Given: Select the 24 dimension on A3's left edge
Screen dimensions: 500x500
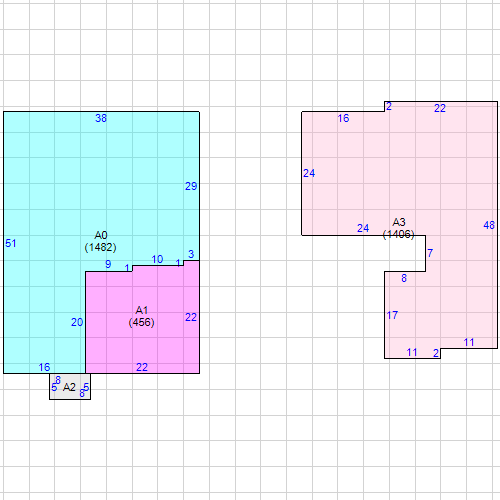Looking at the screenshot, I should click(x=309, y=173).
